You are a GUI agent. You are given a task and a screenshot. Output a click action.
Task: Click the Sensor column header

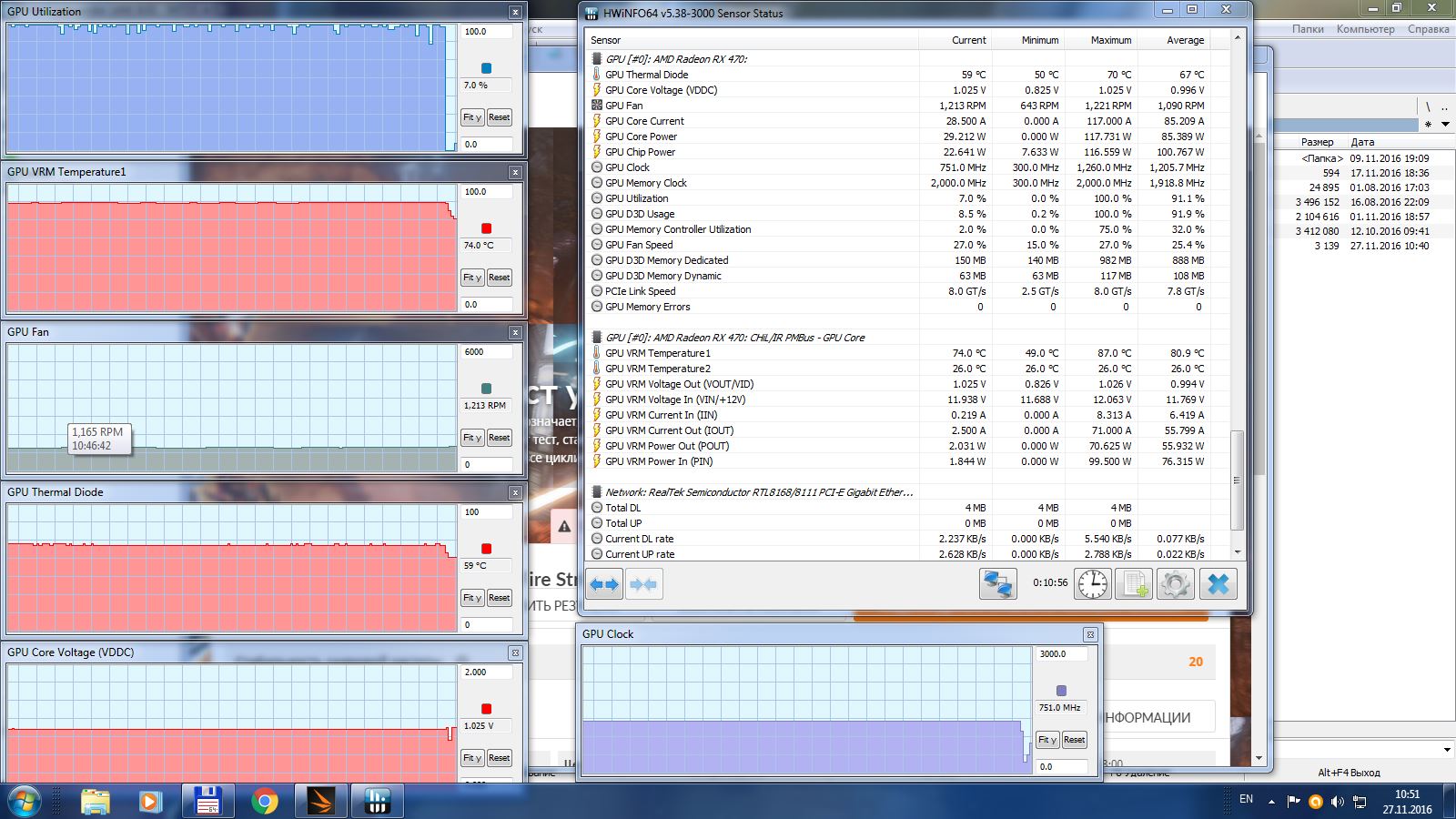(x=753, y=40)
